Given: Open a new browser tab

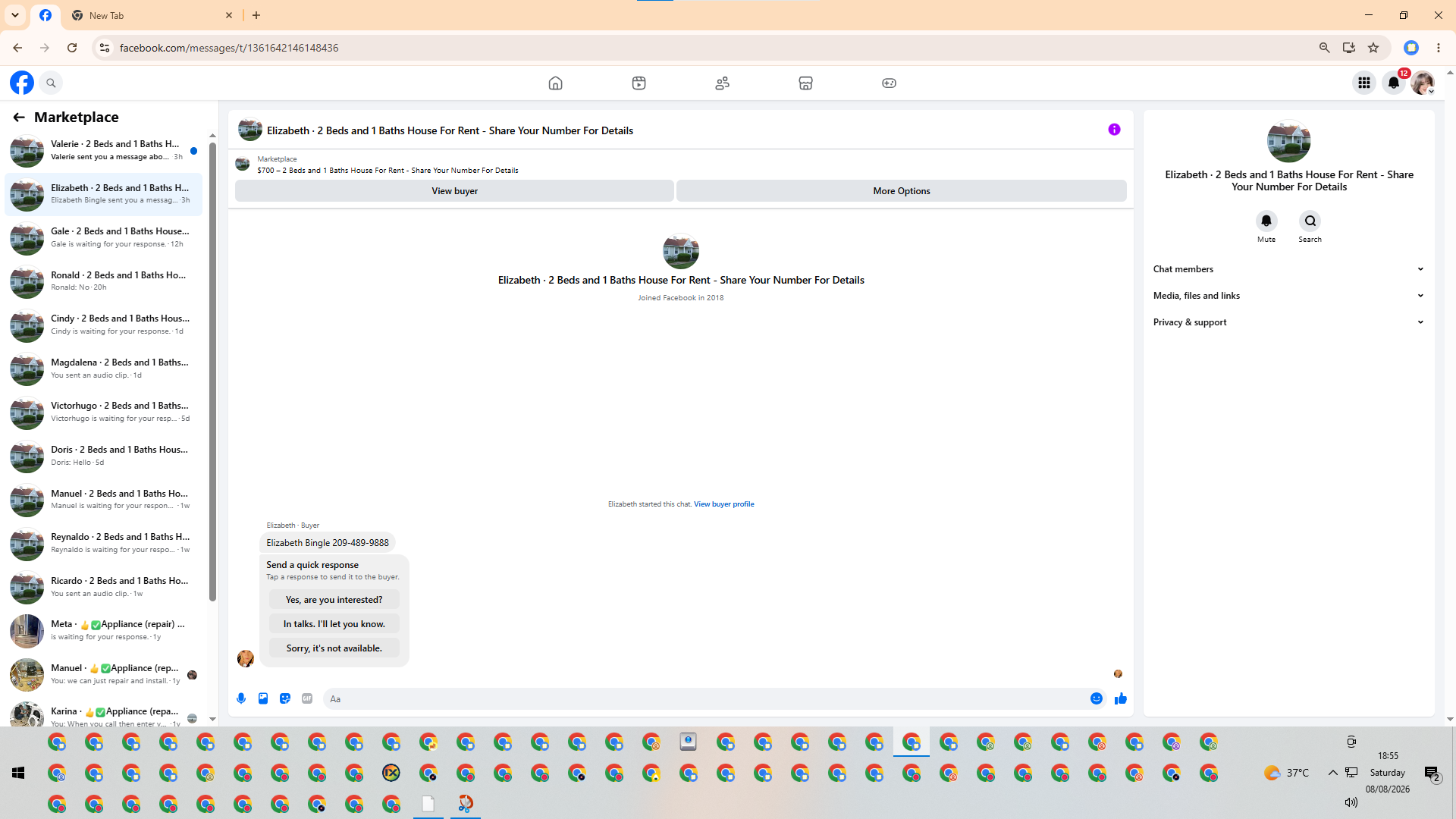Looking at the screenshot, I should pos(256,15).
